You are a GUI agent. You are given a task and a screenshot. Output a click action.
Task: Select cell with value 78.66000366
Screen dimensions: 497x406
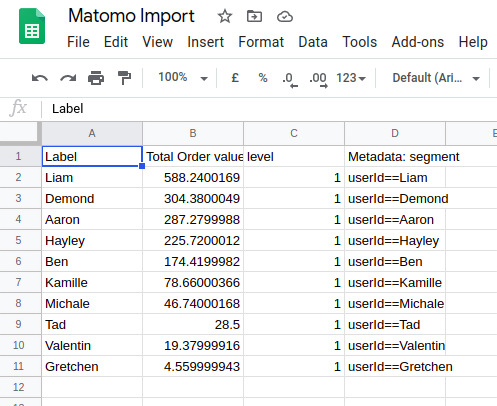pyautogui.click(x=193, y=282)
